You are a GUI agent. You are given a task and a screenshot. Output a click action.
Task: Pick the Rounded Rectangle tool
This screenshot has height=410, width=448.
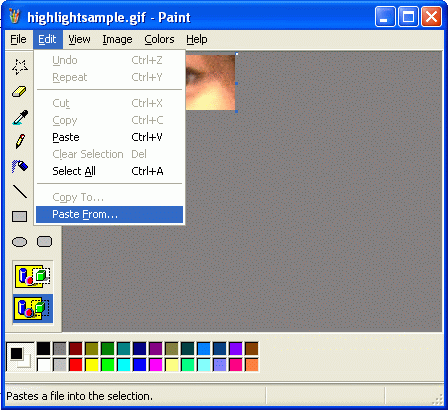pos(44,241)
